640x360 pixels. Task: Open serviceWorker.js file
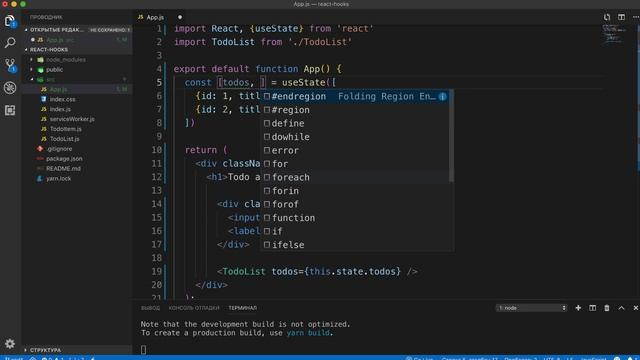(x=78, y=119)
